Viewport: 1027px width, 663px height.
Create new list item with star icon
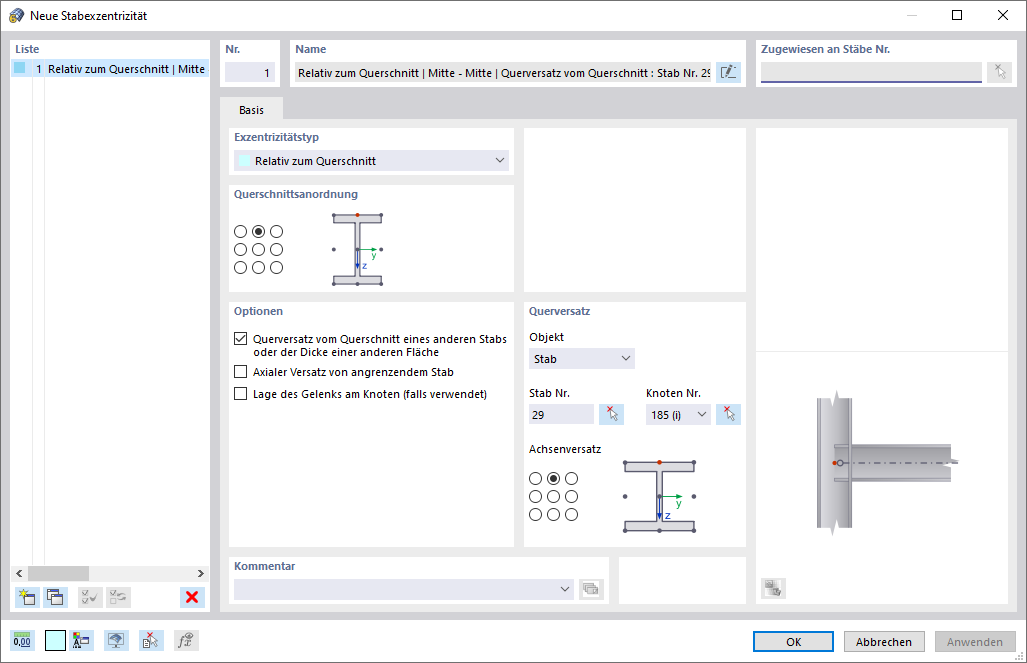27,597
